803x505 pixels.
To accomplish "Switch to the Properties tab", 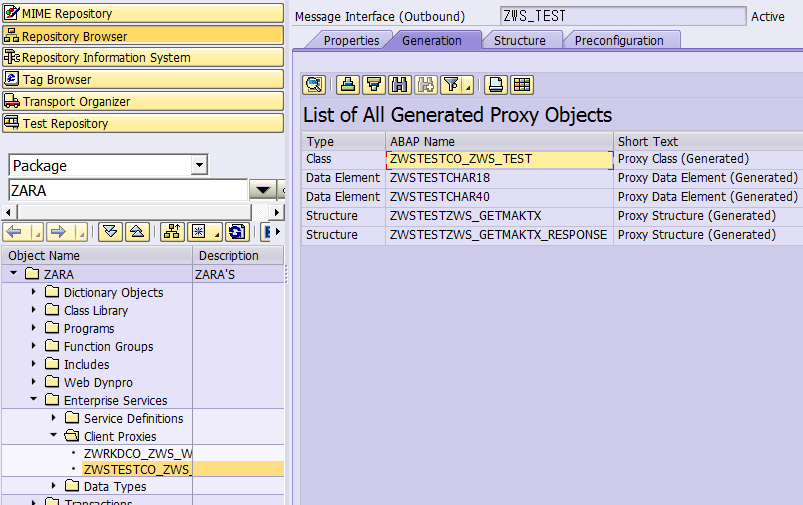I will click(351, 40).
